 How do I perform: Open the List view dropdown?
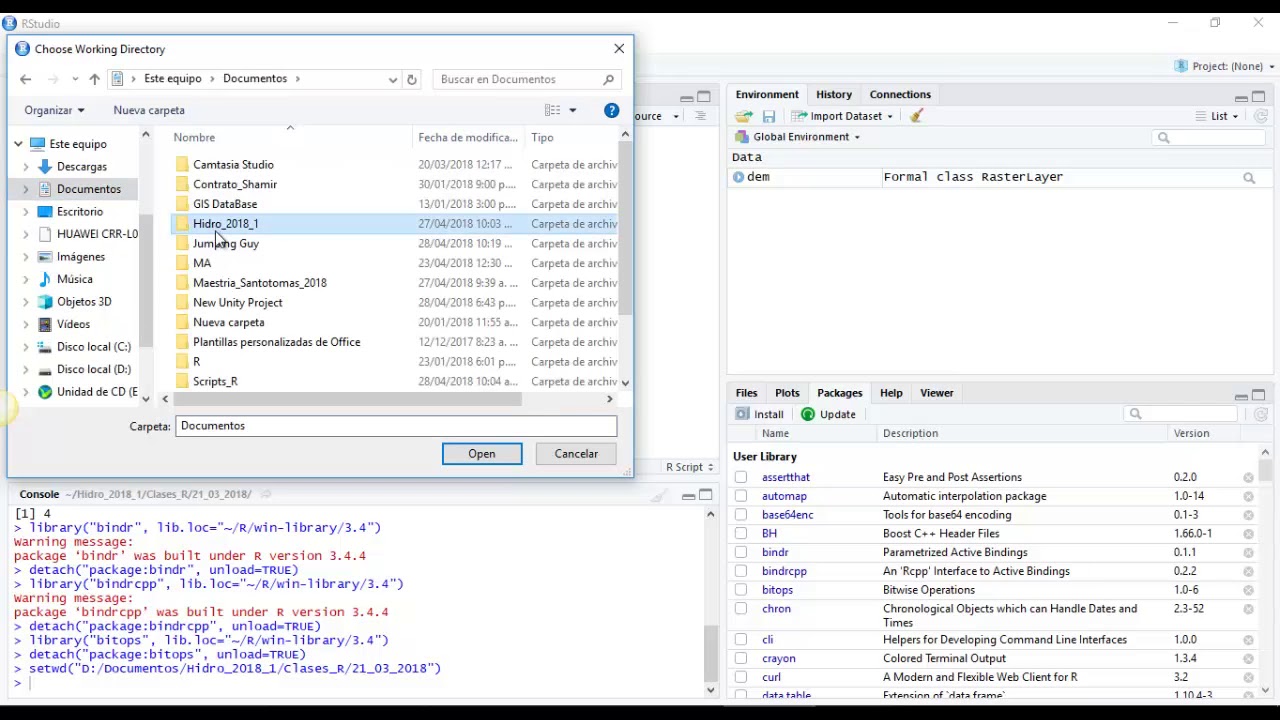[1217, 116]
